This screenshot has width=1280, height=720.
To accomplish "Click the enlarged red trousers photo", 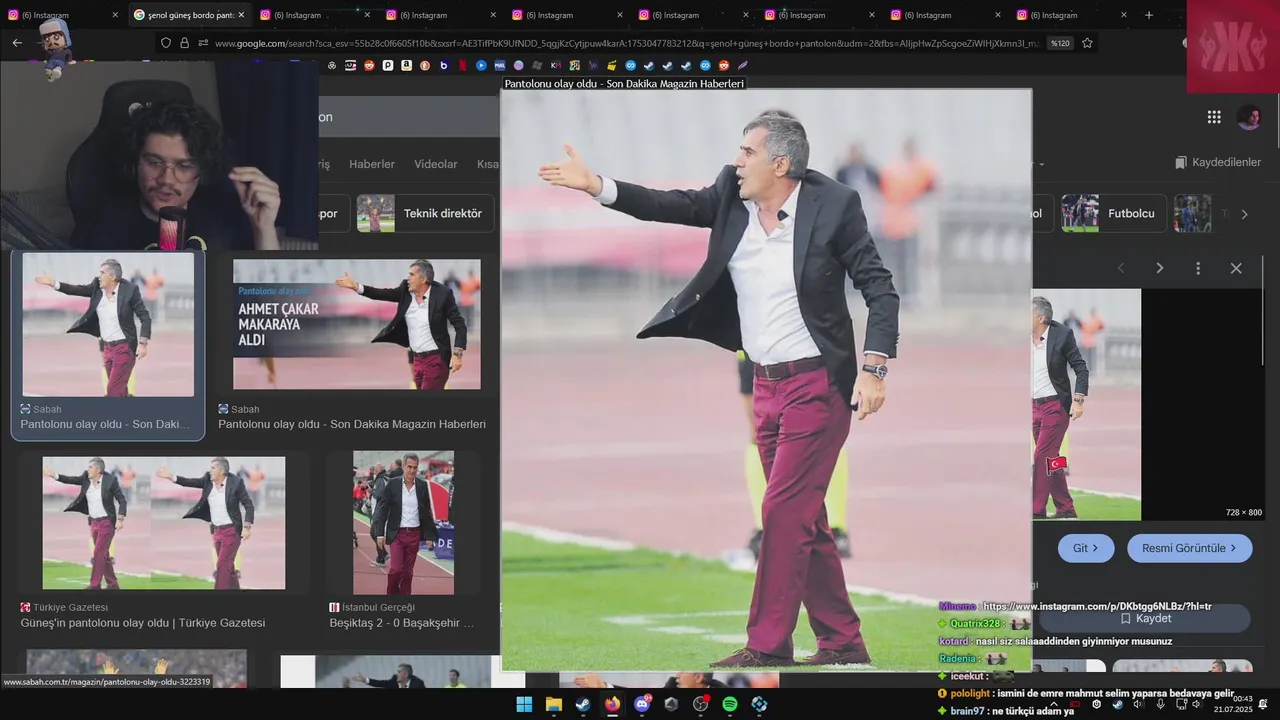I will pos(766,380).
